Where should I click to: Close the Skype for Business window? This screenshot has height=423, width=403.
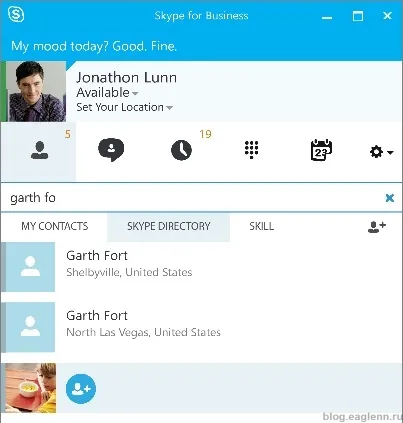point(387,16)
